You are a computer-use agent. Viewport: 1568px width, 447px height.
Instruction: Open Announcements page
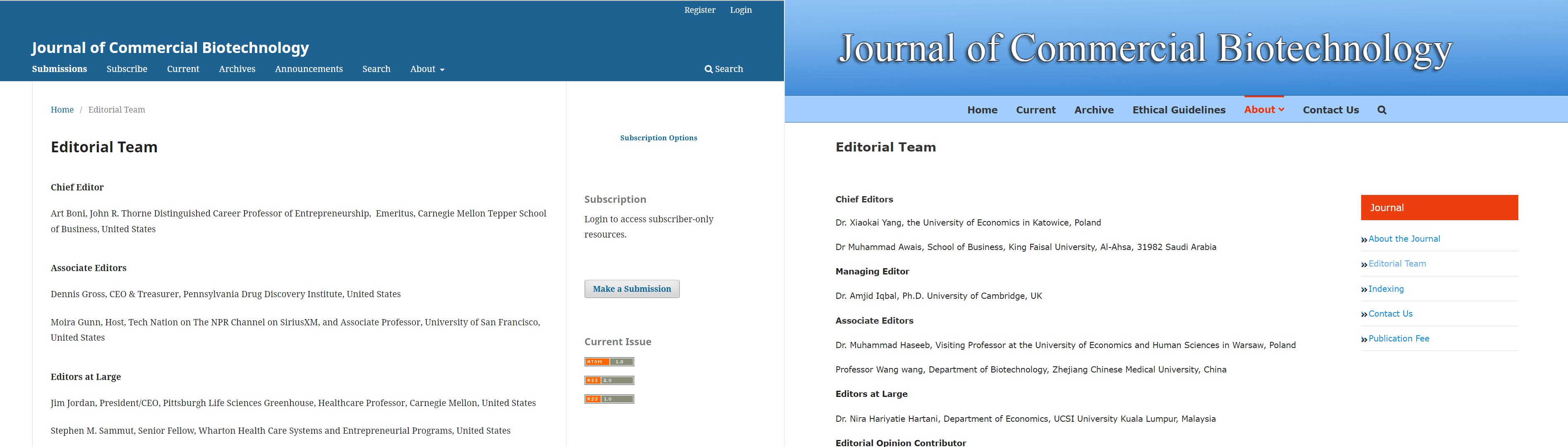(x=309, y=69)
